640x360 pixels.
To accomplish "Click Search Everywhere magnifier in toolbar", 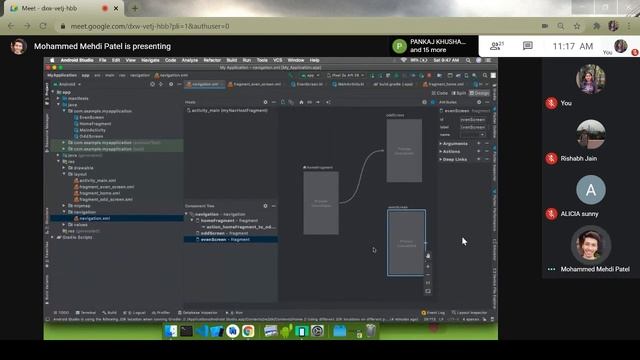I will [x=484, y=76].
